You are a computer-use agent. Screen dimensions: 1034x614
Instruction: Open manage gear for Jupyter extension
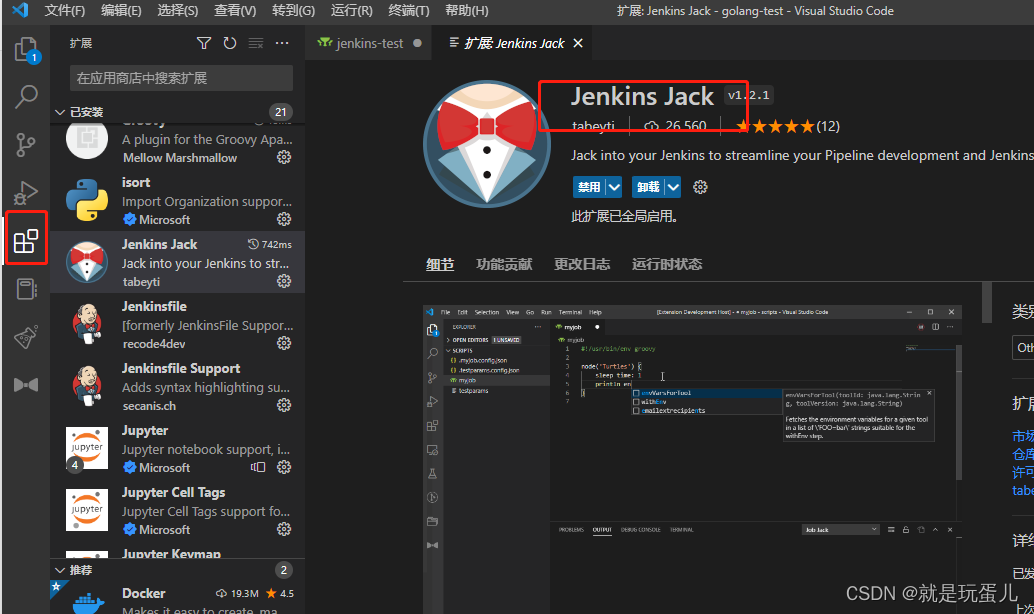pos(284,467)
